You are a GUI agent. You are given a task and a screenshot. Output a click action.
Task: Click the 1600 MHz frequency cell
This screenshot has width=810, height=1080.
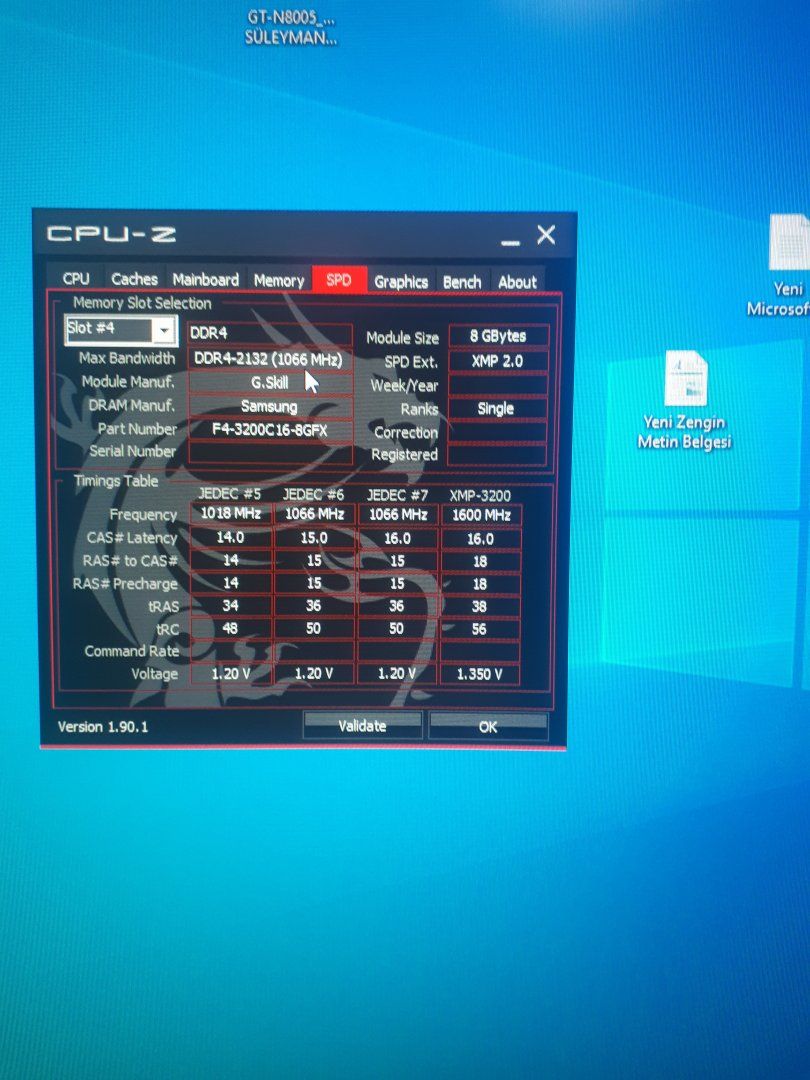click(481, 515)
